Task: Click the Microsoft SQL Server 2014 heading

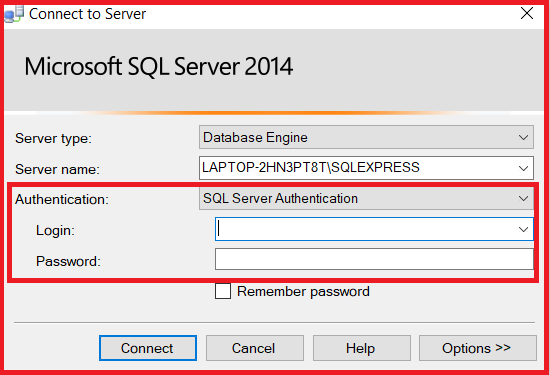Action: pyautogui.click(x=159, y=66)
